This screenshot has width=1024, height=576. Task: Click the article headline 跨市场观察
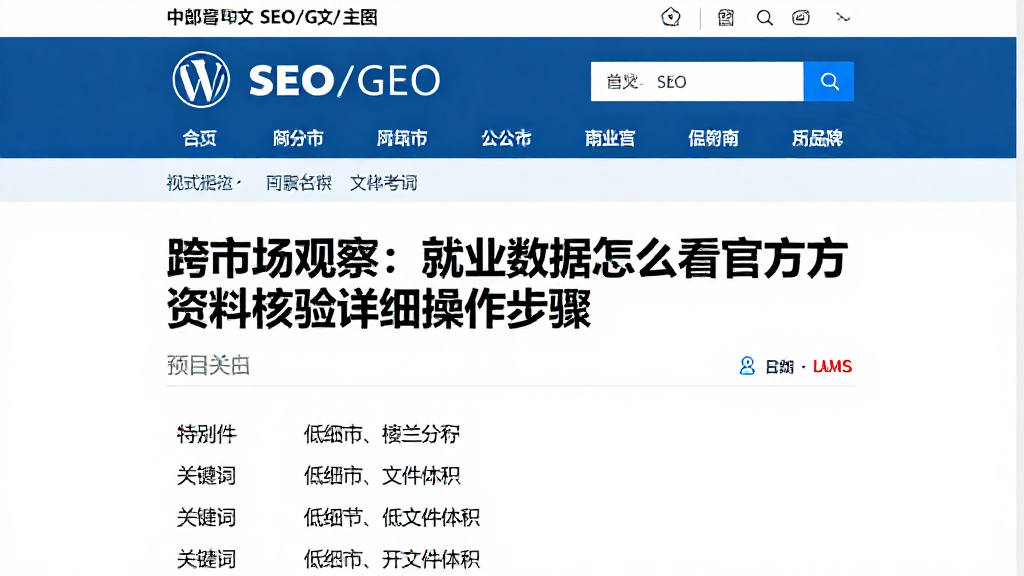507,283
